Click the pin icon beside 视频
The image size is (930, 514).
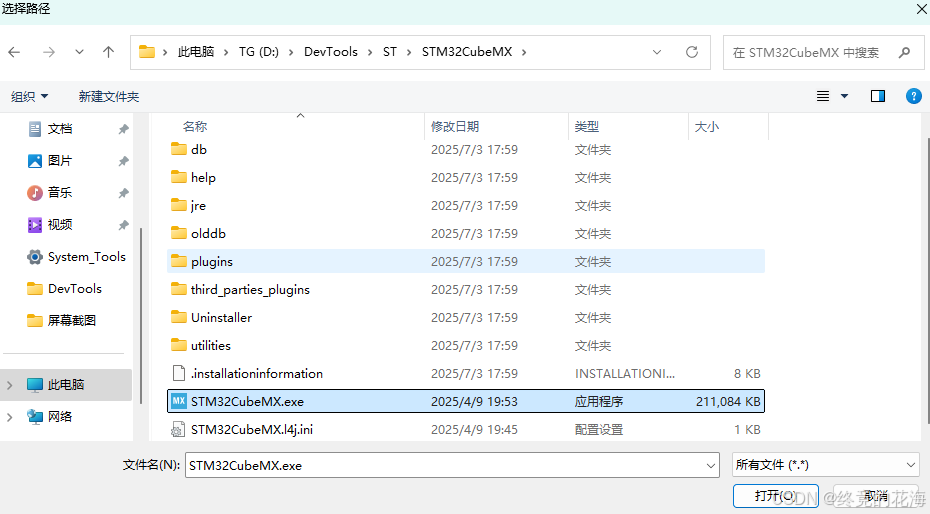tap(123, 225)
